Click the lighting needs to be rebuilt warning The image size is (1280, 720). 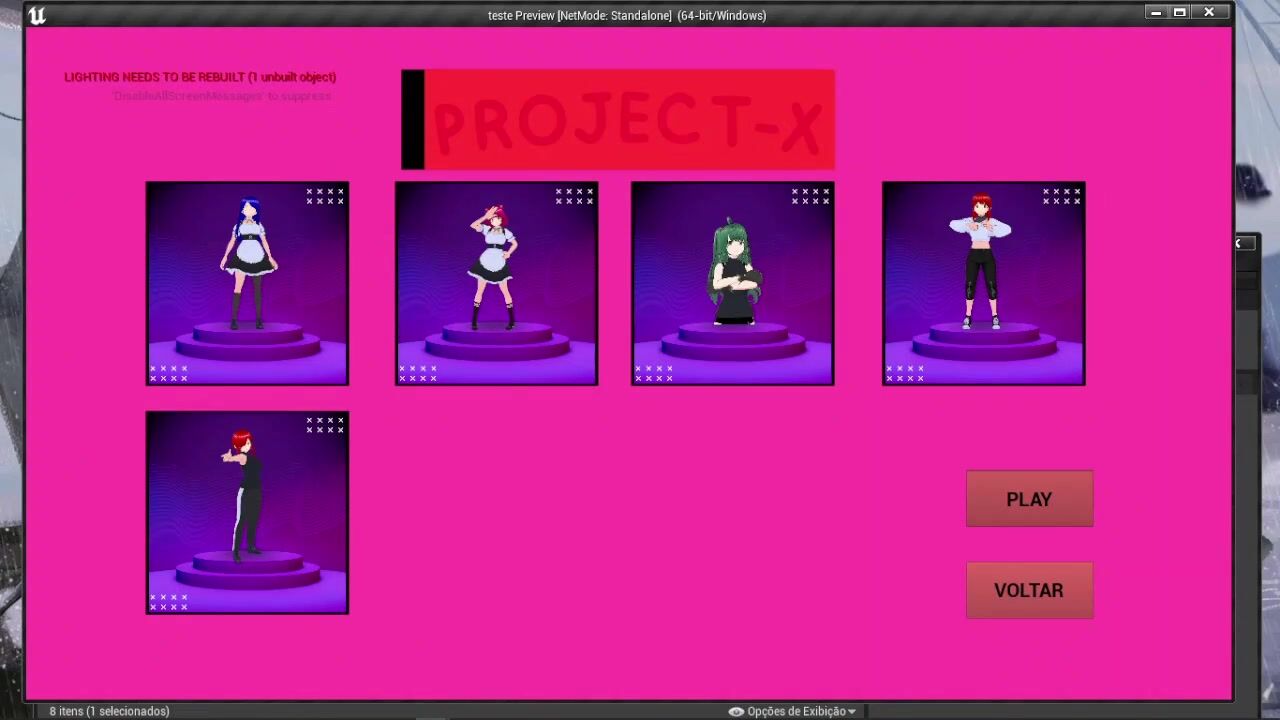[200, 77]
